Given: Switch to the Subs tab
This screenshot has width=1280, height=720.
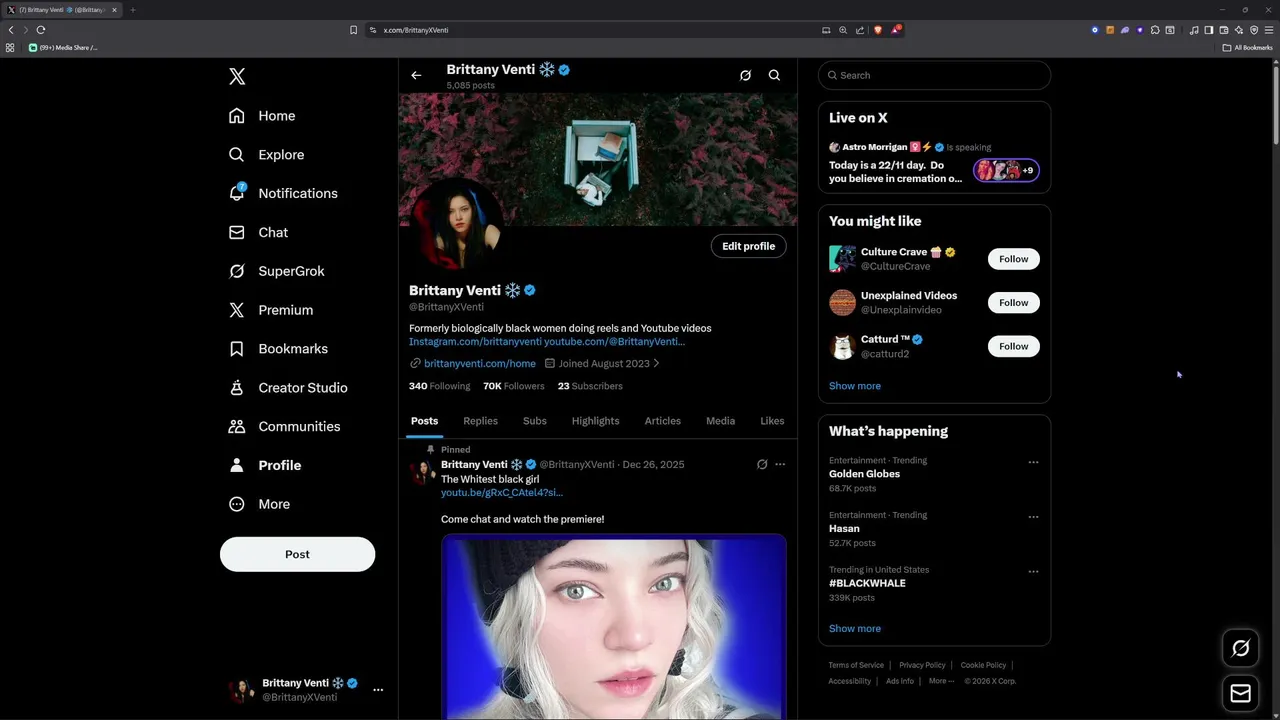Looking at the screenshot, I should pos(535,421).
